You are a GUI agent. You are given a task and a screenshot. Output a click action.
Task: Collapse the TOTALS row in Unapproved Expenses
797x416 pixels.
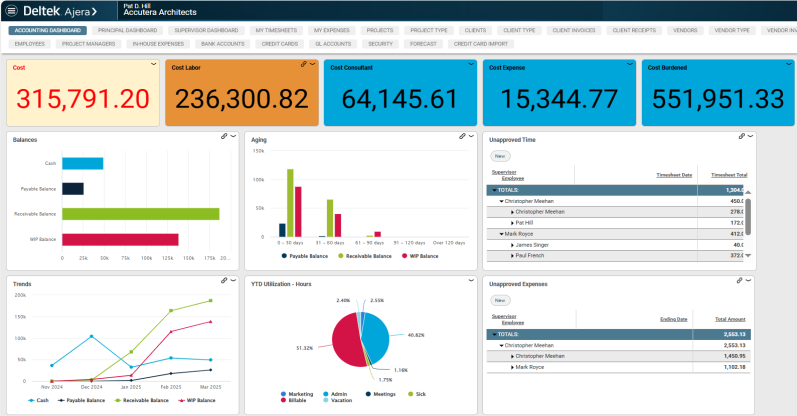493,334
